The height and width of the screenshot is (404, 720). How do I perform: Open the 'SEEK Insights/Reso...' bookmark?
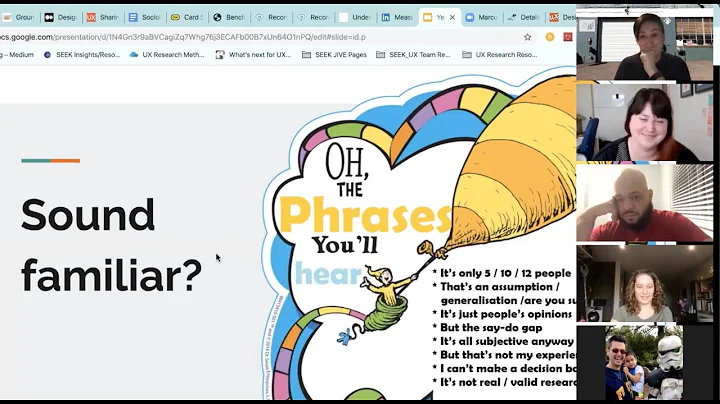coord(82,55)
